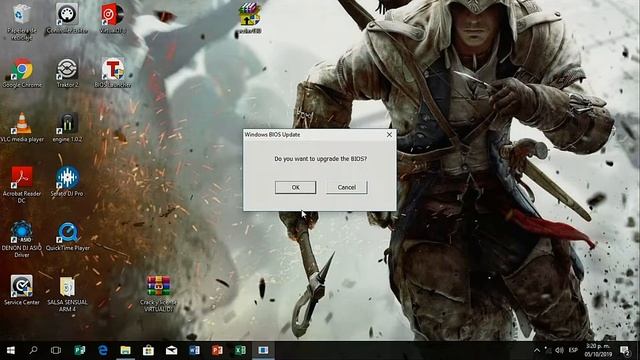
Task: Open taskbar search magnifier
Action: (x=33, y=350)
